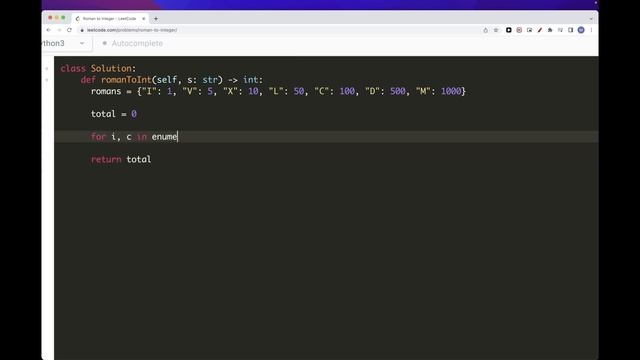640x360 pixels.
Task: Open the red circular extension
Action: point(519,30)
